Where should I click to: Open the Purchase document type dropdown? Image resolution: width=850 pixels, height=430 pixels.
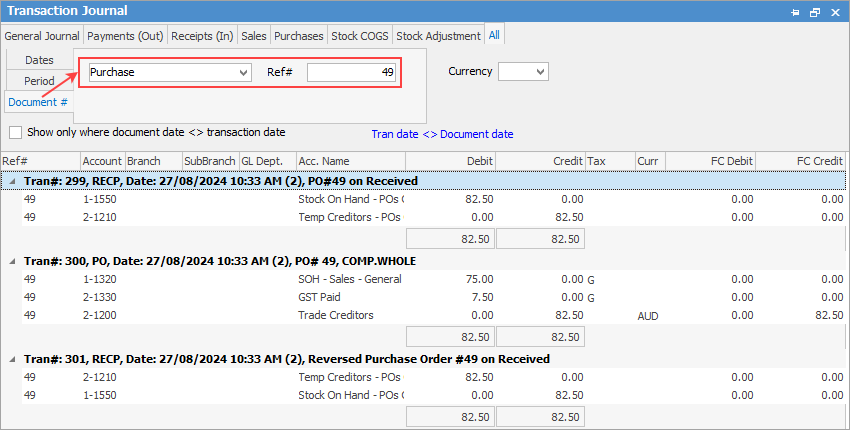point(243,73)
